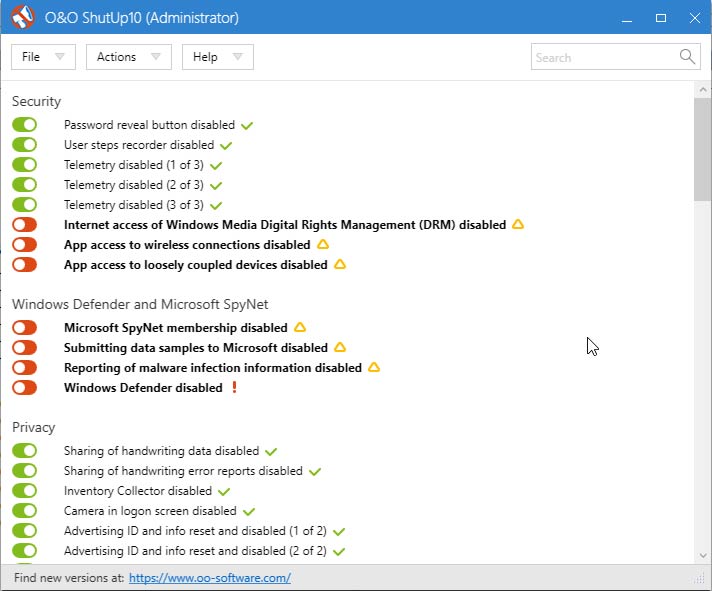Click green checkmark next to User steps recorder
Image resolution: width=712 pixels, height=591 pixels.
tap(226, 146)
